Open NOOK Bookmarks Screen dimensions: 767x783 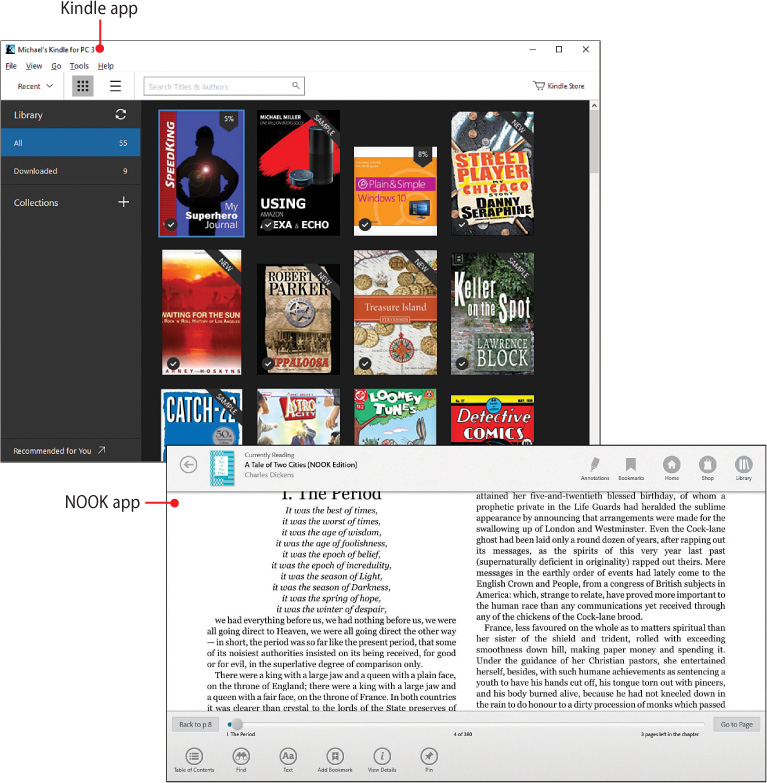coord(631,468)
